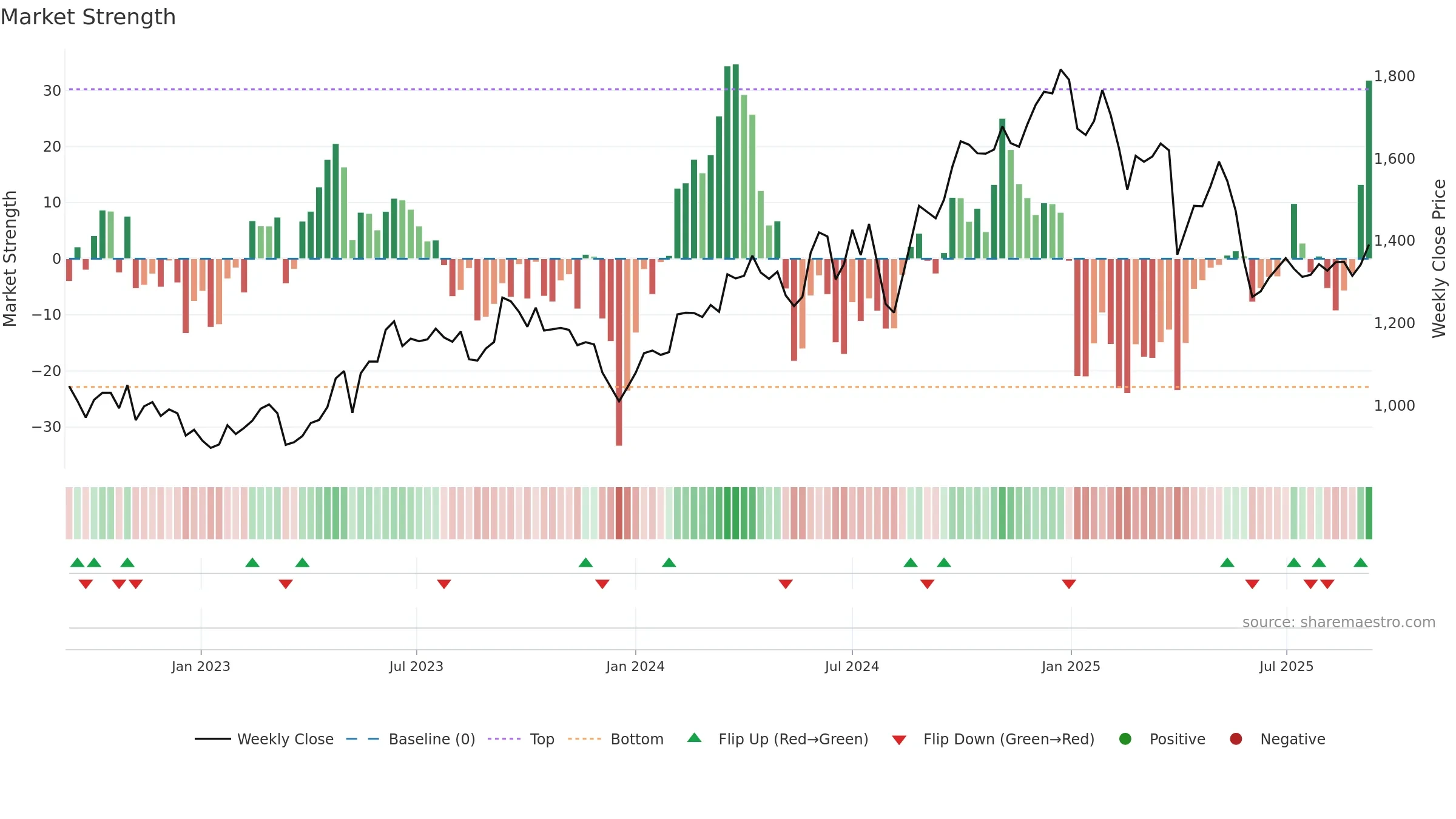Screen dimensions: 1456x819
Task: Click the Jul 2023 axis label
Action: [x=416, y=666]
